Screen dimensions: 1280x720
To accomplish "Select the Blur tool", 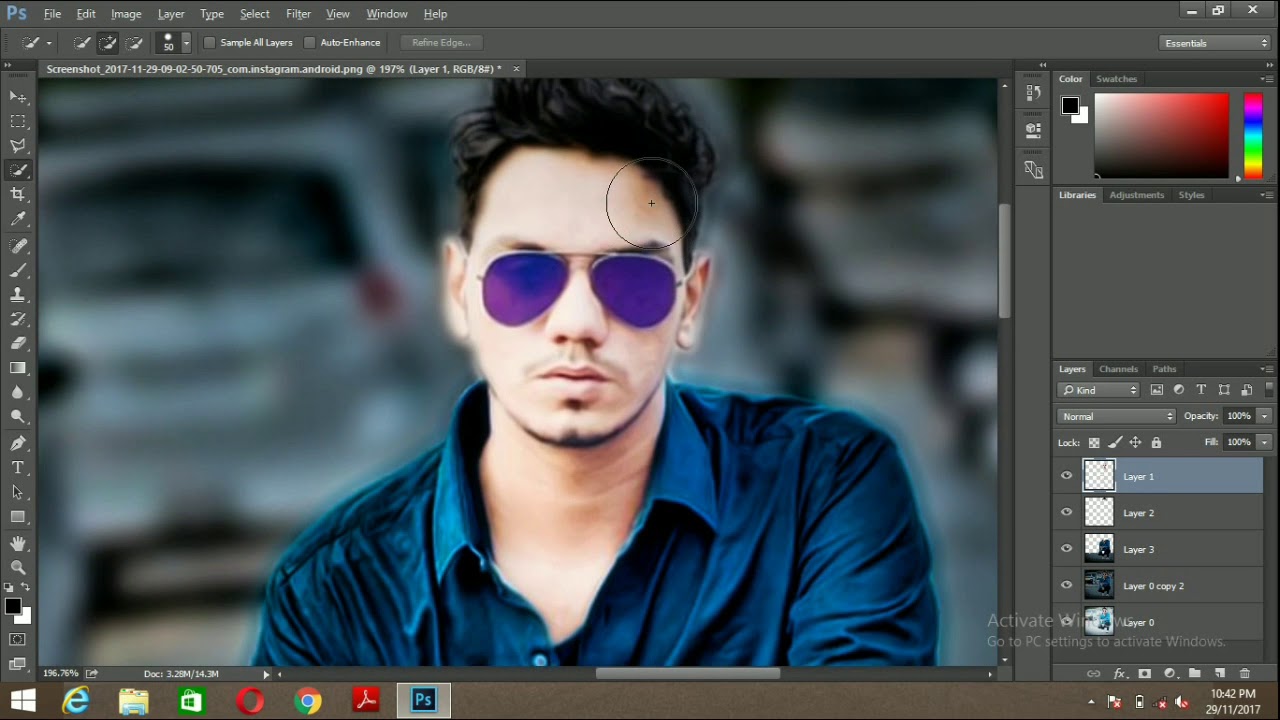I will tap(18, 392).
